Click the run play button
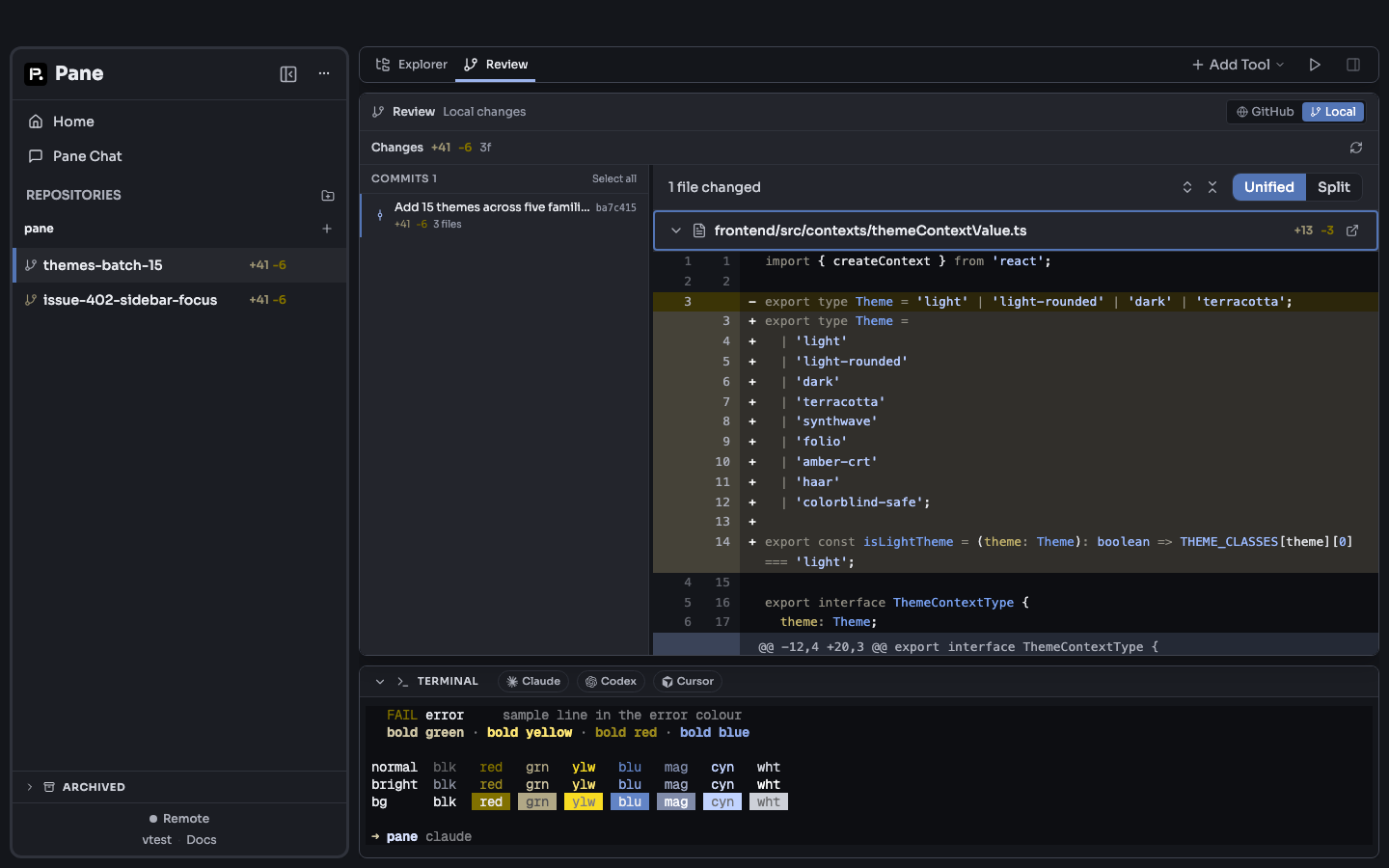 pyautogui.click(x=1315, y=65)
